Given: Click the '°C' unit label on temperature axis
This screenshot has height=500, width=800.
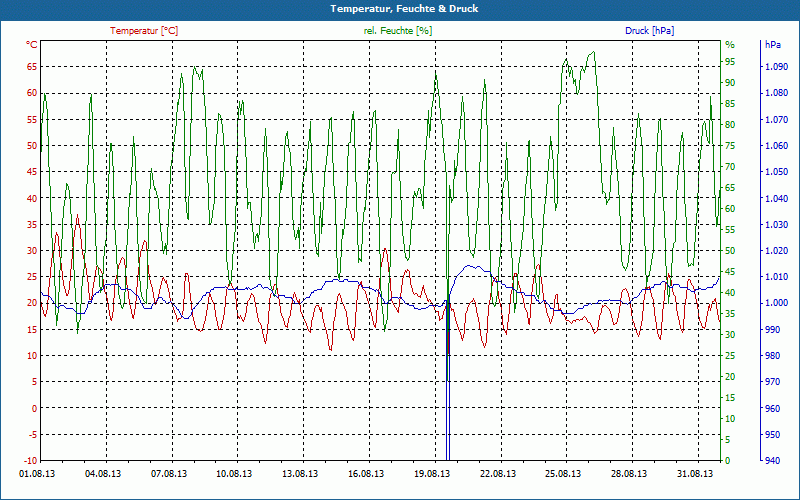Looking at the screenshot, I should 32,44.
